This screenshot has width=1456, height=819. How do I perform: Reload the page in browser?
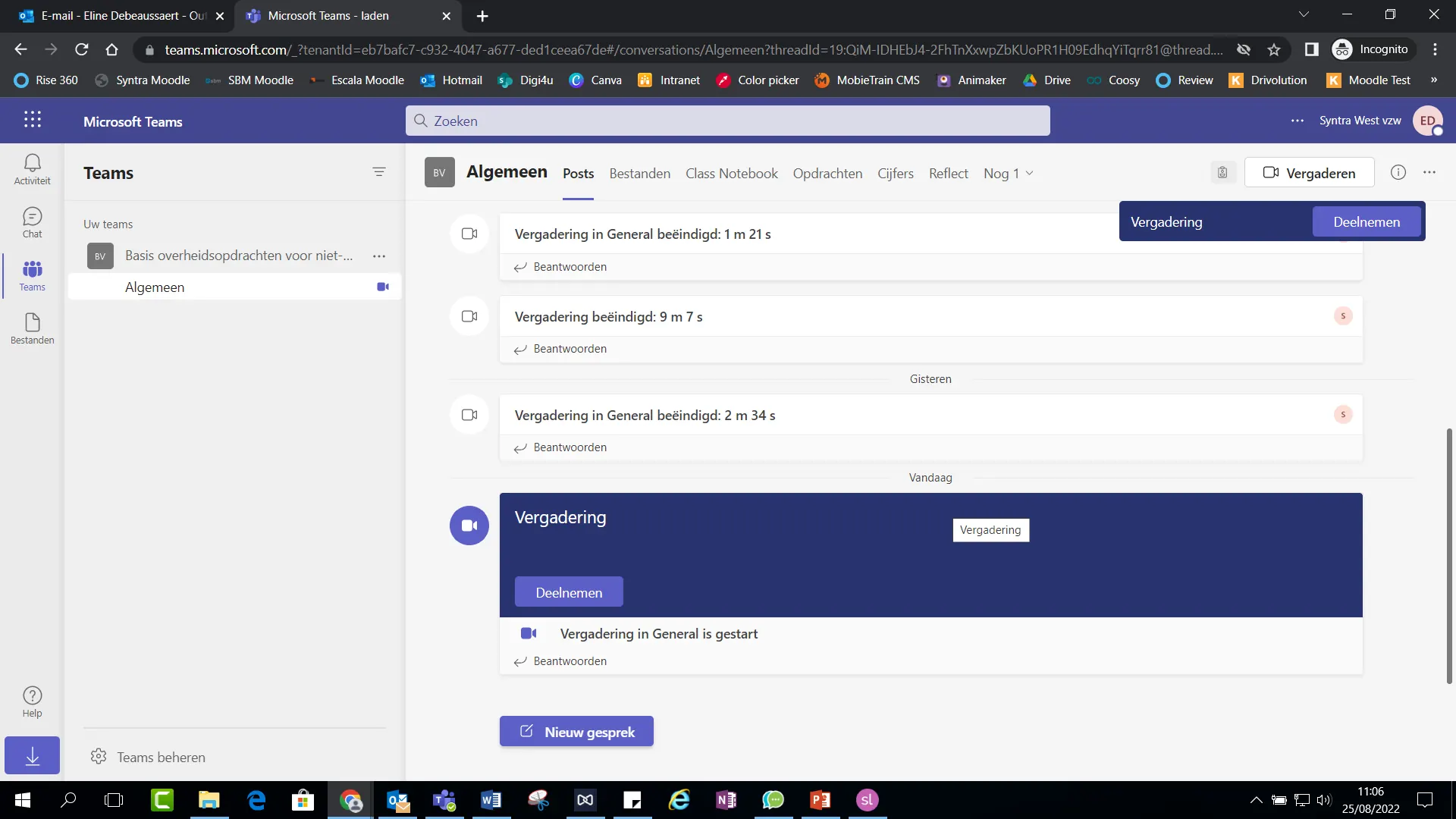82,49
